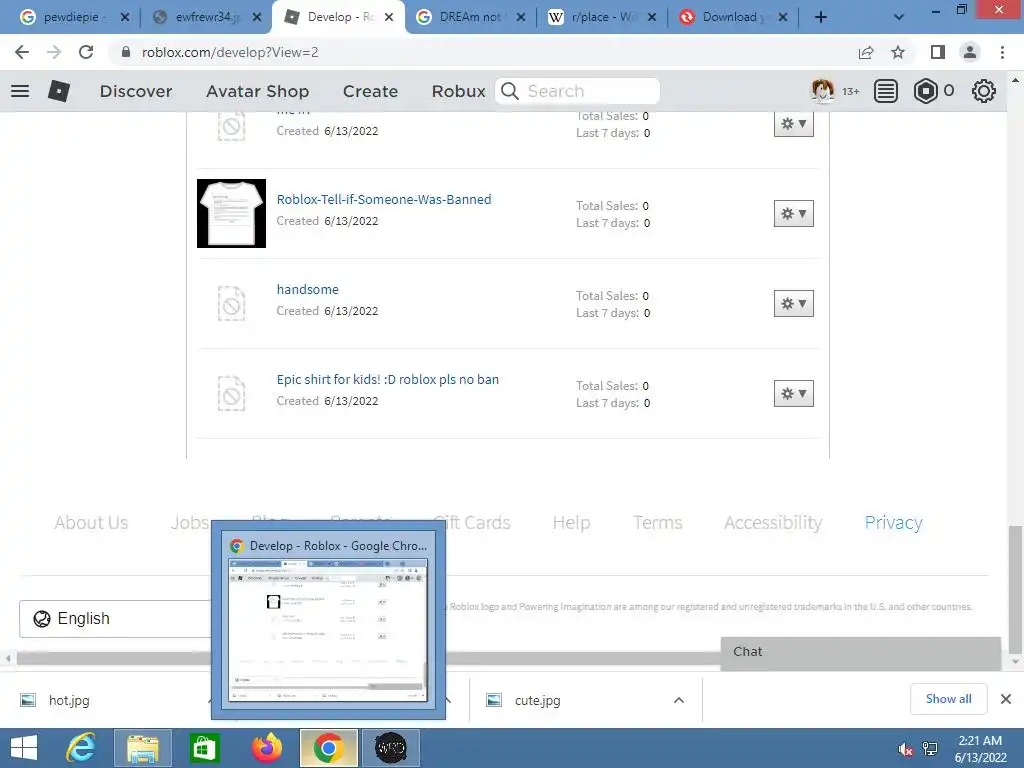Open the English language selector
Viewport: 1024px width, 768px height.
116,618
